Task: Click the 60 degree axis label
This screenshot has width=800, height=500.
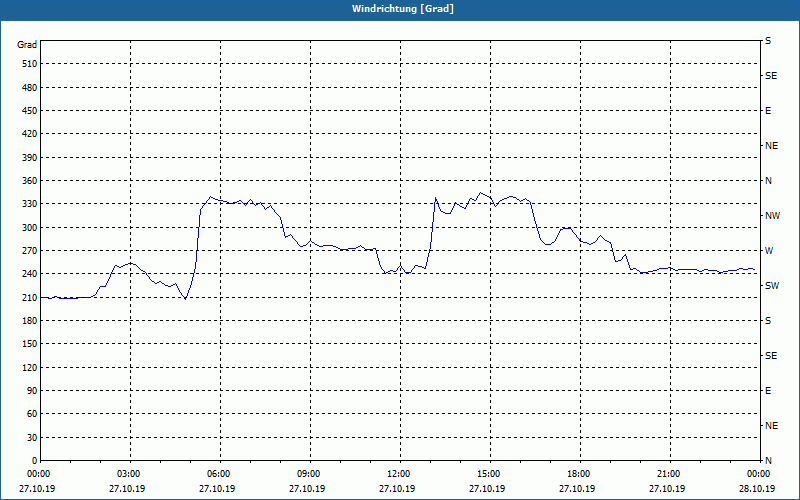Action: [x=31, y=414]
